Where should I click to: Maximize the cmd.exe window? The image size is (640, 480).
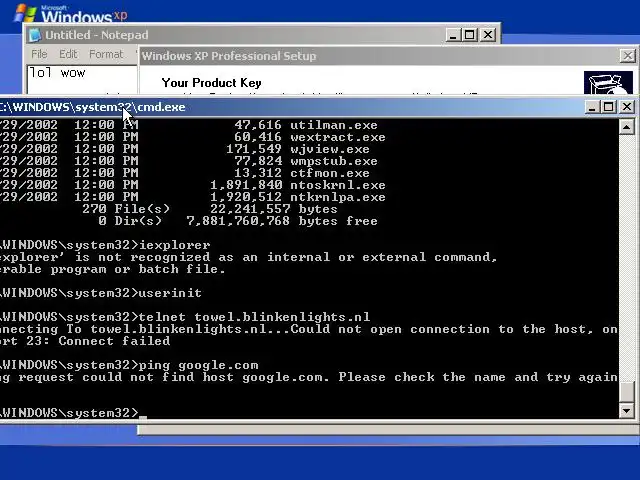(x=609, y=107)
